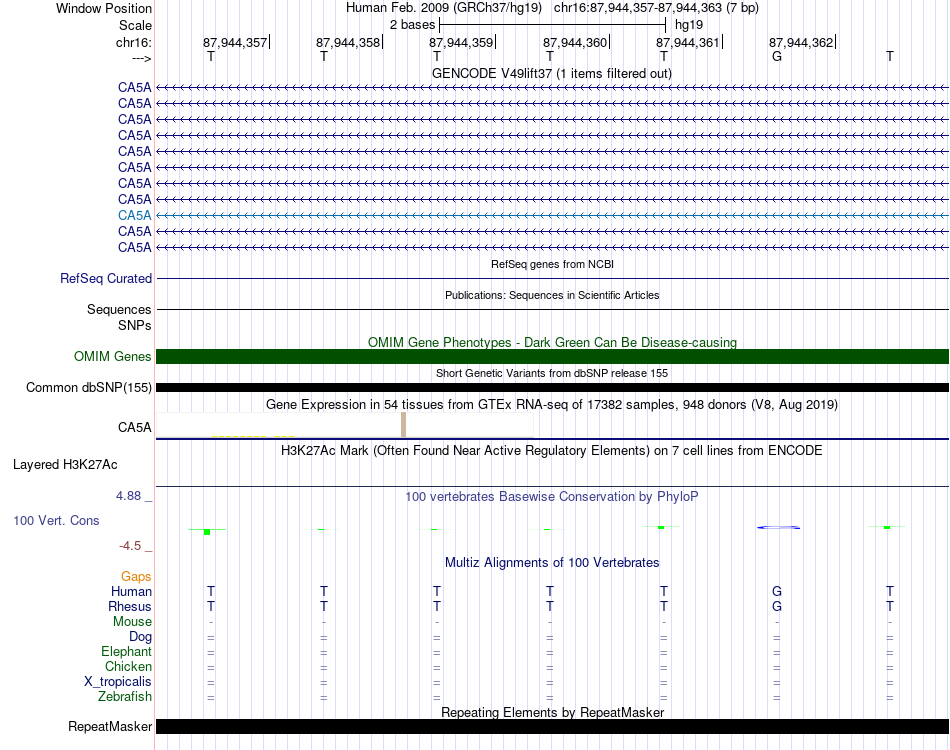This screenshot has height=750, width=950.
Task: Click the Repeating Elements by RepeatMasker title
Action: pyautogui.click(x=552, y=712)
